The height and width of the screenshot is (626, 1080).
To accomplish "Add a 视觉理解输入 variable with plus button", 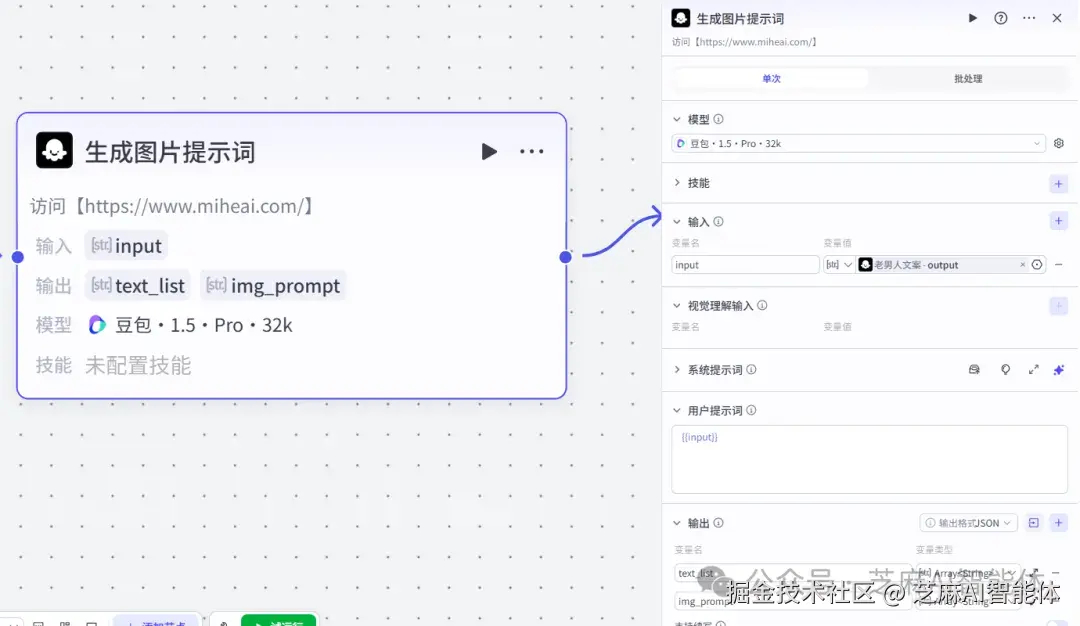I will 1058,305.
